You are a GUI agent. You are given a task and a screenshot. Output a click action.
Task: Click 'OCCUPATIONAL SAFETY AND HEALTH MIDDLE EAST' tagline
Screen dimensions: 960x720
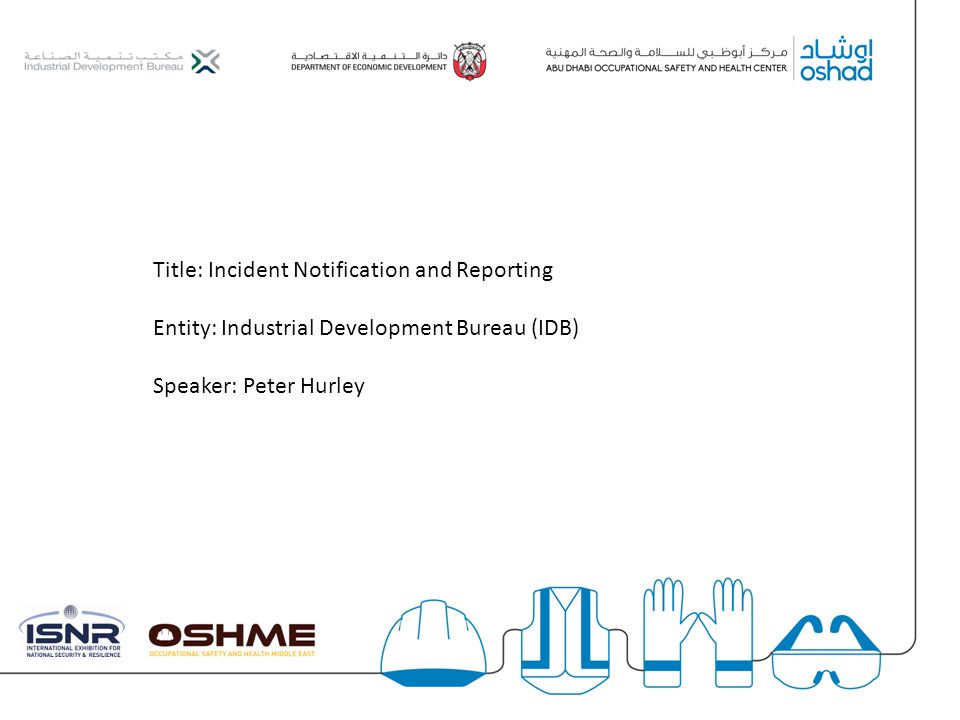point(232,654)
